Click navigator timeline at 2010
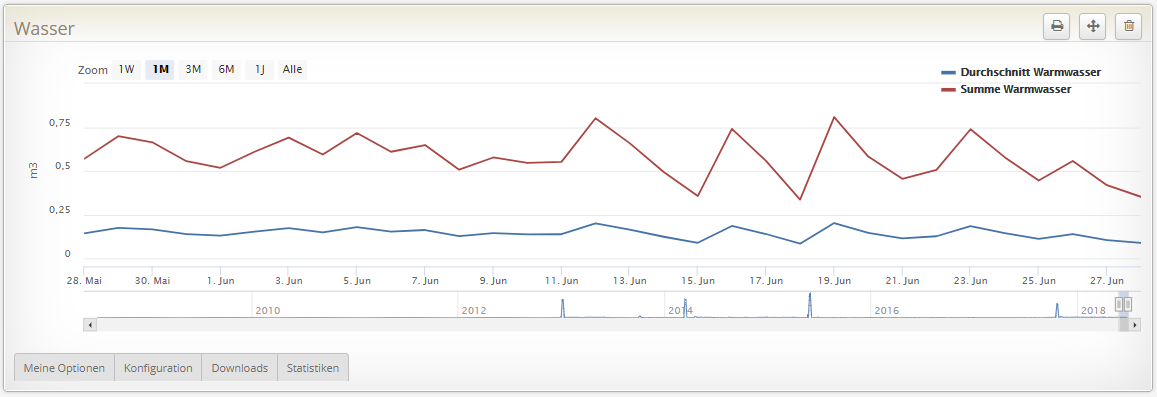This screenshot has height=397, width=1157. point(268,311)
